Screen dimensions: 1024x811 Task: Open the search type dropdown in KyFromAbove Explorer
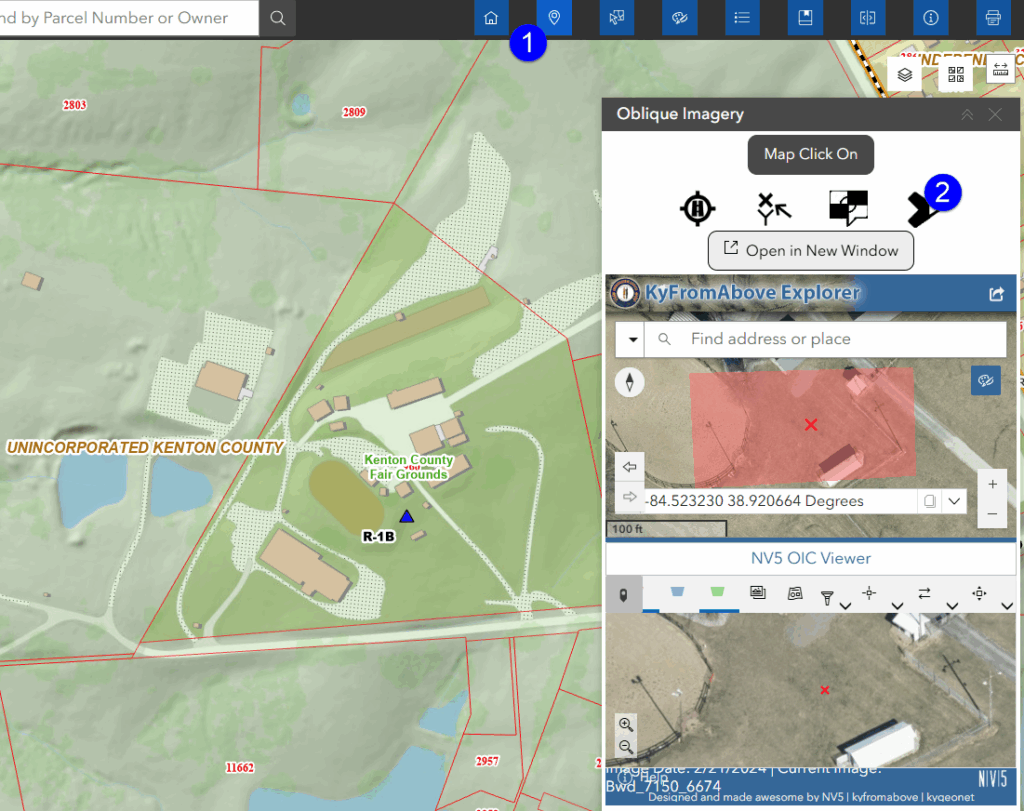point(632,339)
